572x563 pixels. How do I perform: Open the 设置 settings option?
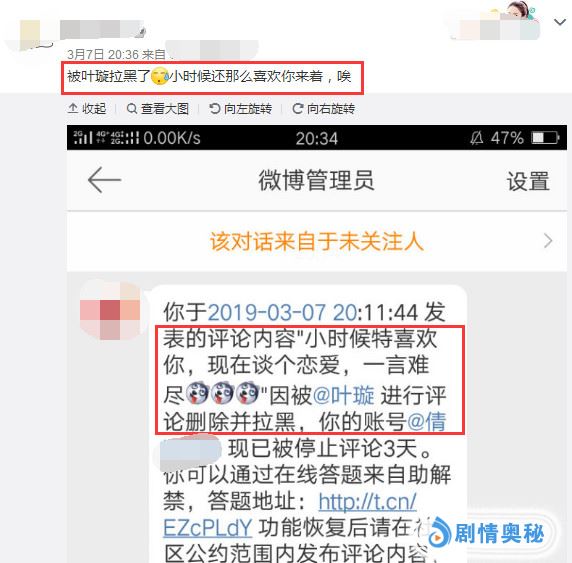(528, 181)
